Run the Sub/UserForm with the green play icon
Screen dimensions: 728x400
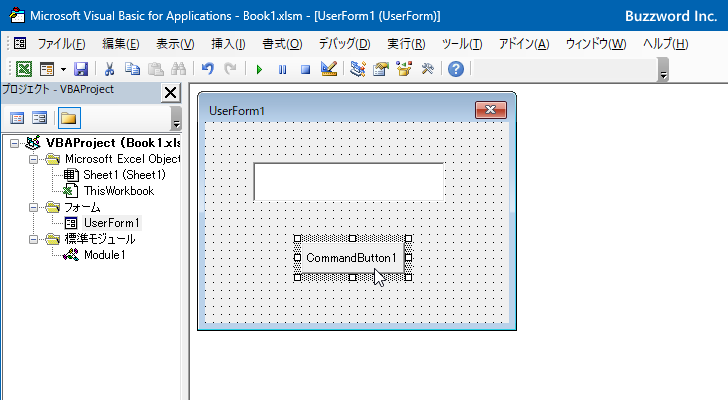259,70
